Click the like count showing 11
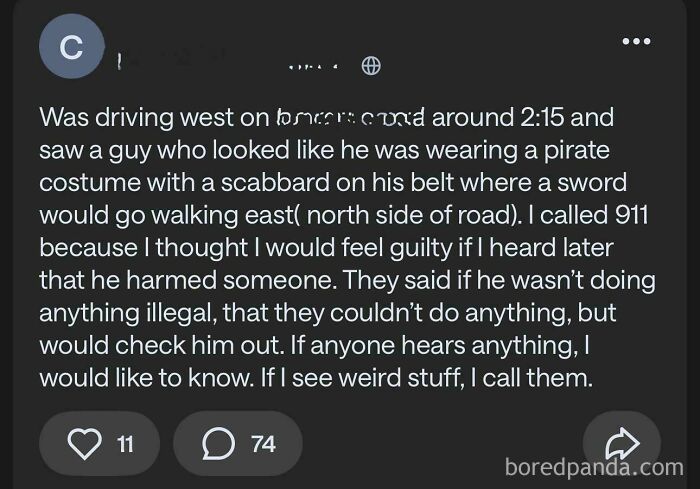Screen dimensions: 700x489 126,443
